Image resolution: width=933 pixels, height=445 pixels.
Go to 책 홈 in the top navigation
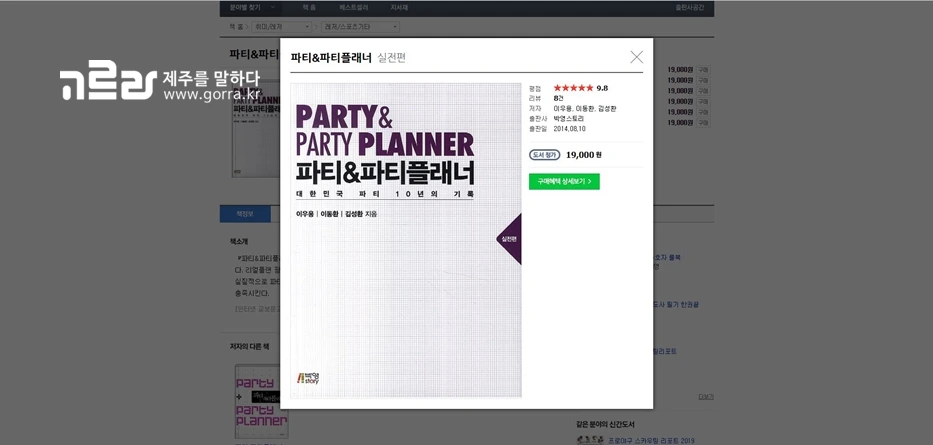[309, 8]
